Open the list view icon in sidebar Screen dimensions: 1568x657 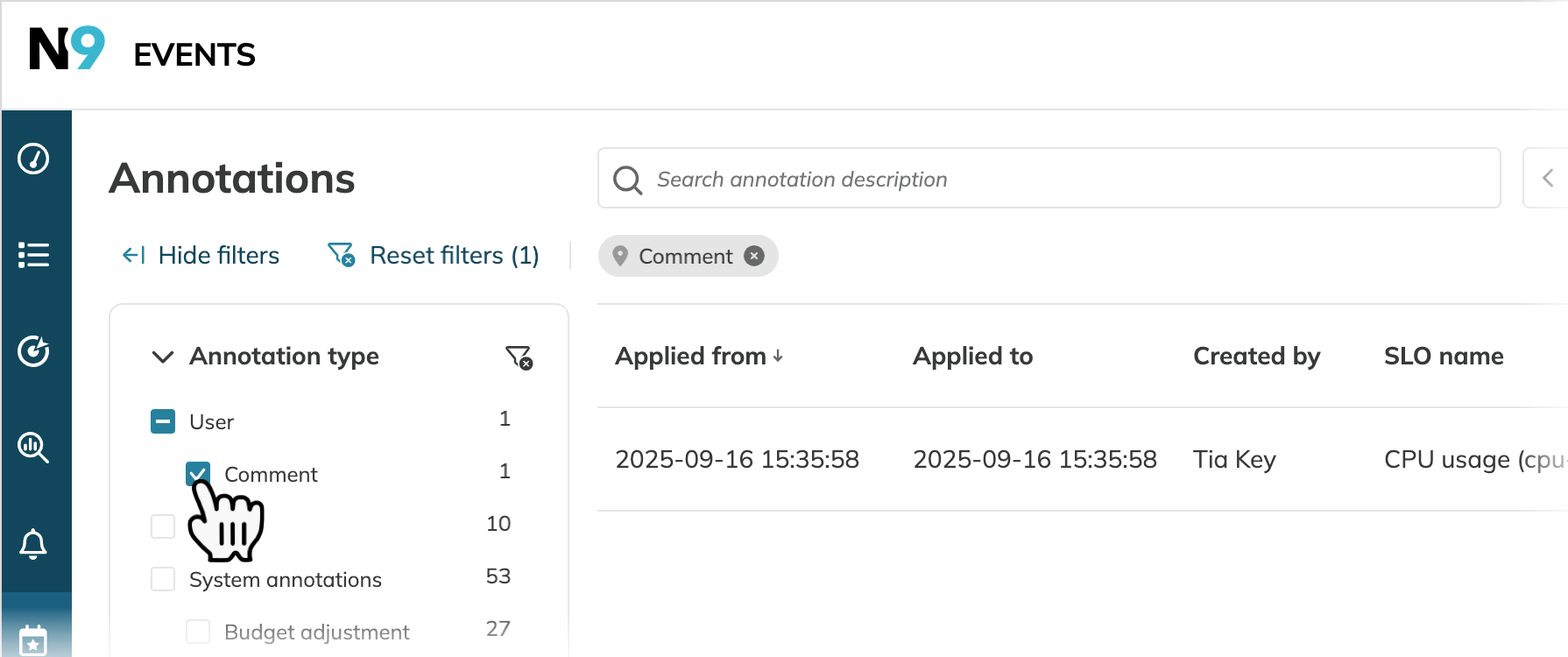[33, 255]
